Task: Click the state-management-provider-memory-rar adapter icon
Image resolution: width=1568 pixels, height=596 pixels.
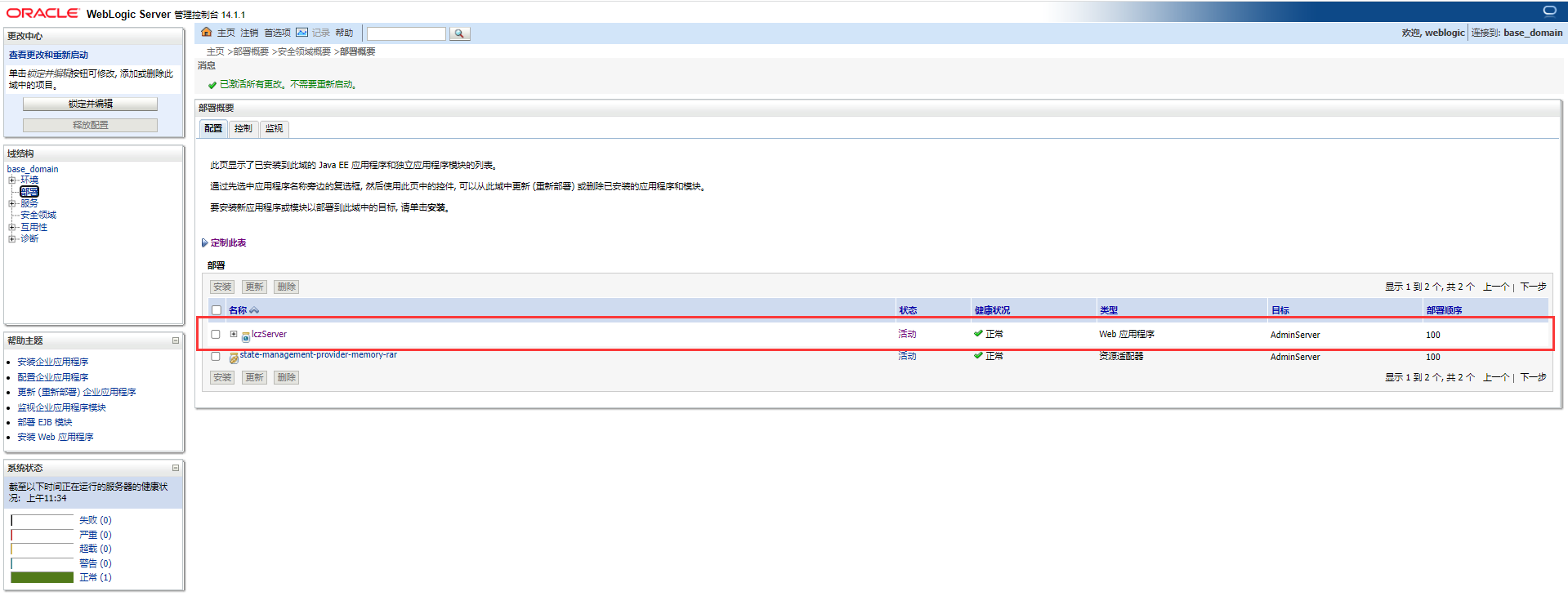Action: (234, 358)
